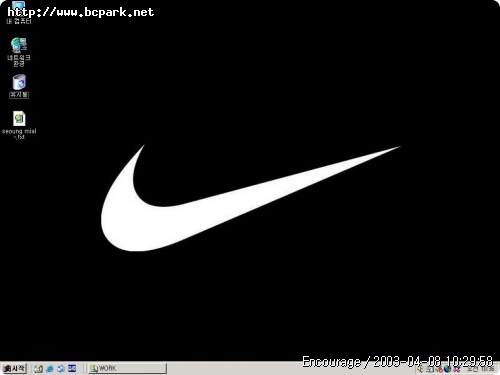Click the My Computer icon at top-left
Viewport: 500px width, 375px height.
pyautogui.click(x=19, y=13)
